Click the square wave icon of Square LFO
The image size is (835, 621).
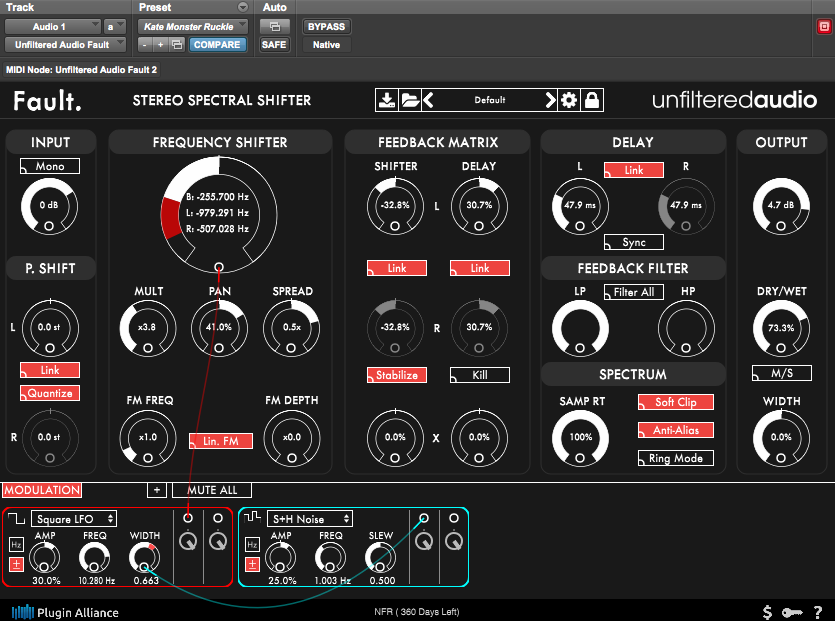17,518
